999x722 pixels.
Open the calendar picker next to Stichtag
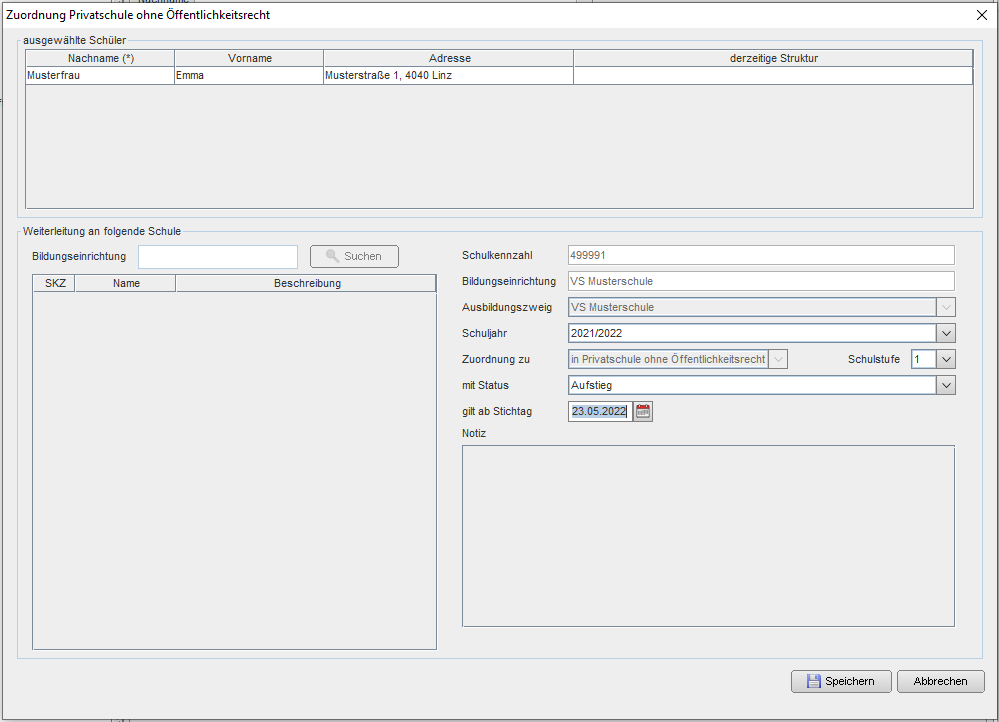pyautogui.click(x=643, y=411)
